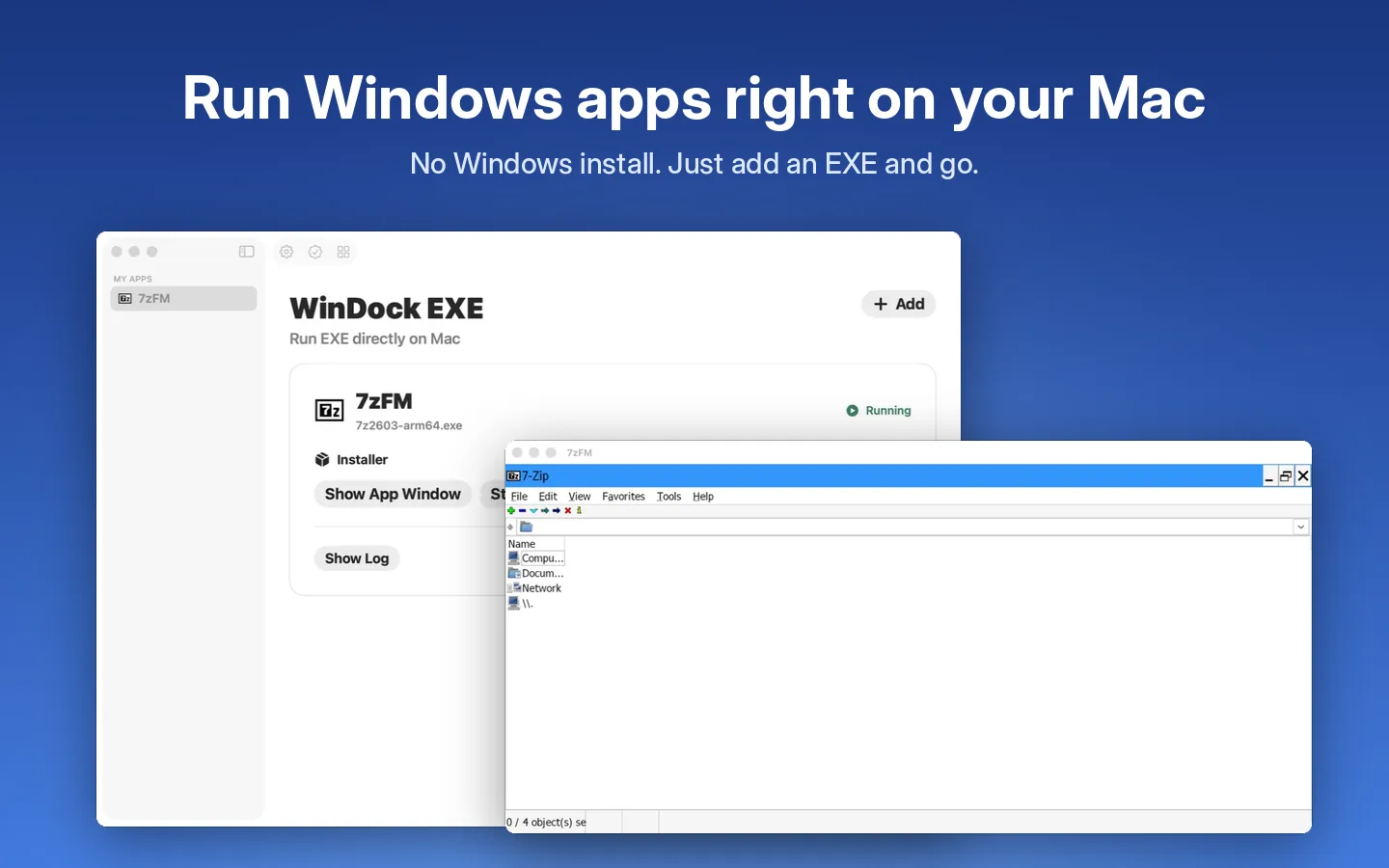Click the Running status indicator
The width and height of the screenshot is (1389, 868).
[x=879, y=411]
